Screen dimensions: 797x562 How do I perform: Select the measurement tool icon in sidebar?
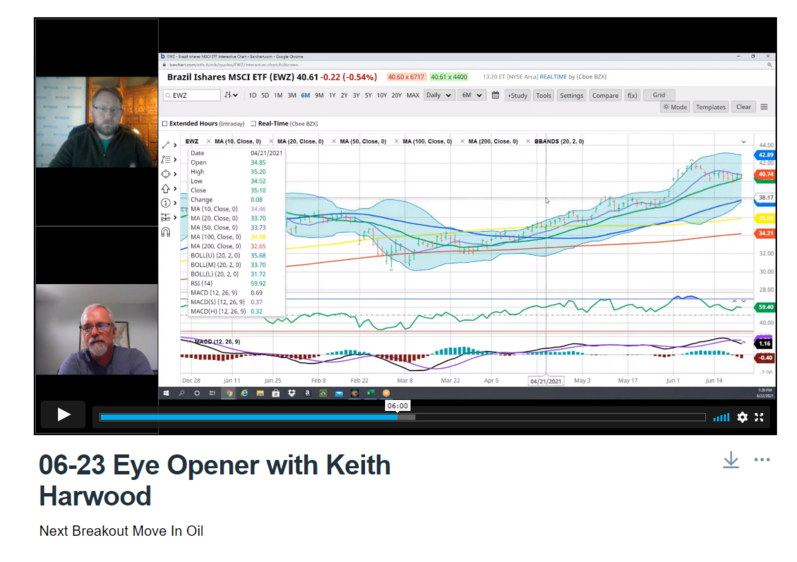pos(166,217)
